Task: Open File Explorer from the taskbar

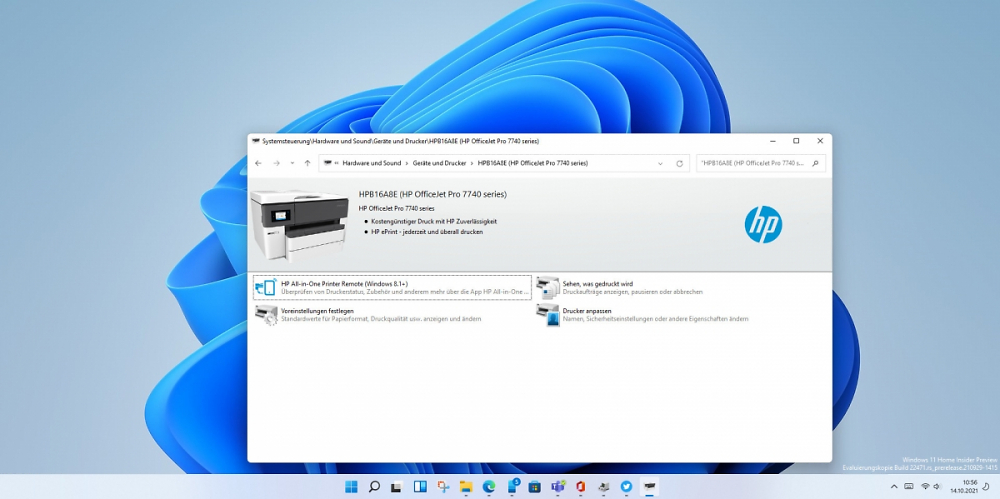Action: [466, 487]
